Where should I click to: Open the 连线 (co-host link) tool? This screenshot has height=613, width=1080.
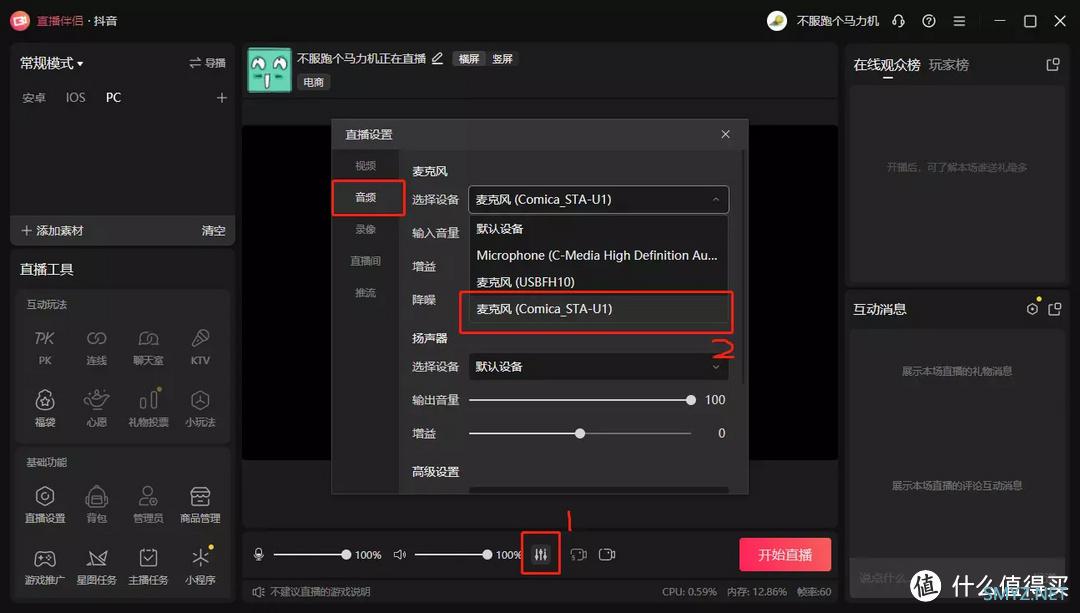(96, 347)
